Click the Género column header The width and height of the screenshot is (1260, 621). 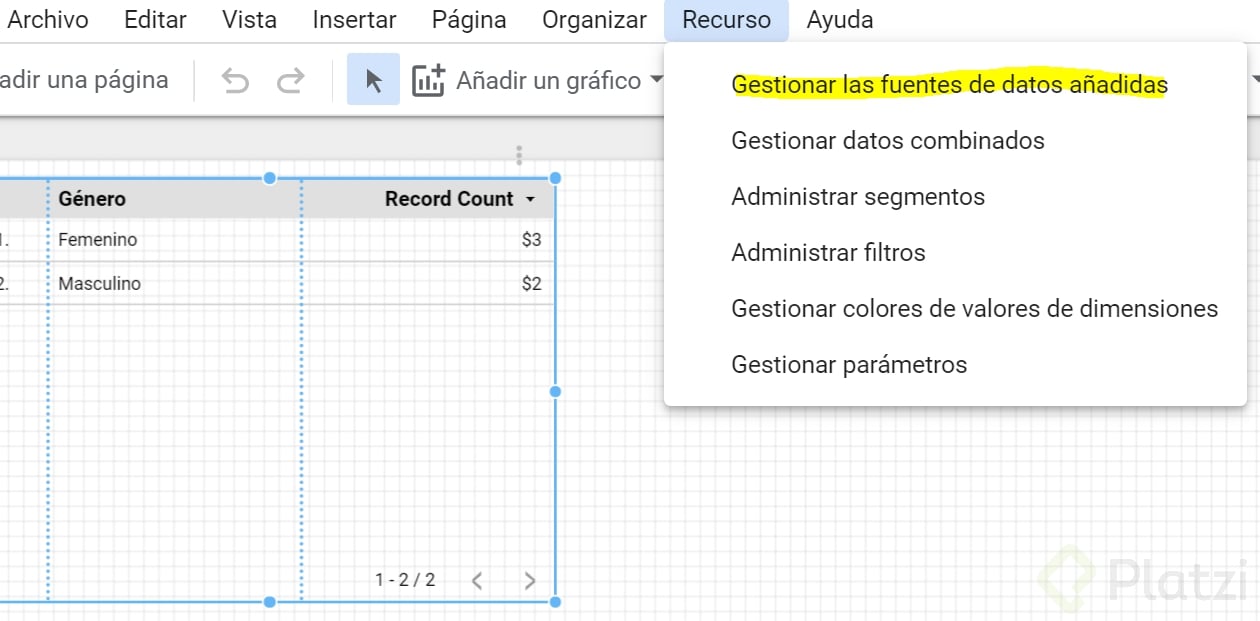92,199
